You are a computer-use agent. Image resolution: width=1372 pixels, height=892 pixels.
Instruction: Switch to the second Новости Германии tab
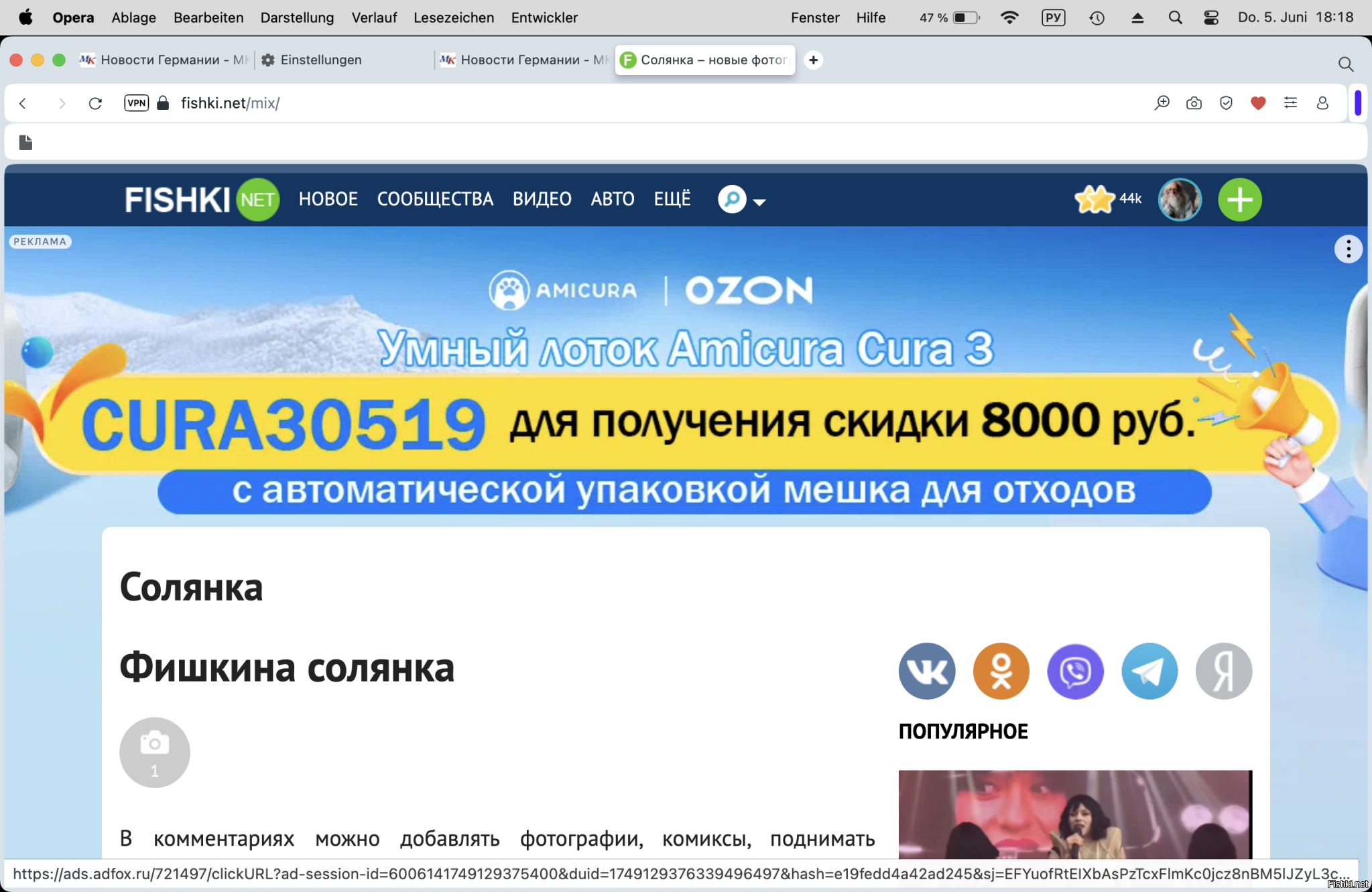[x=523, y=60]
